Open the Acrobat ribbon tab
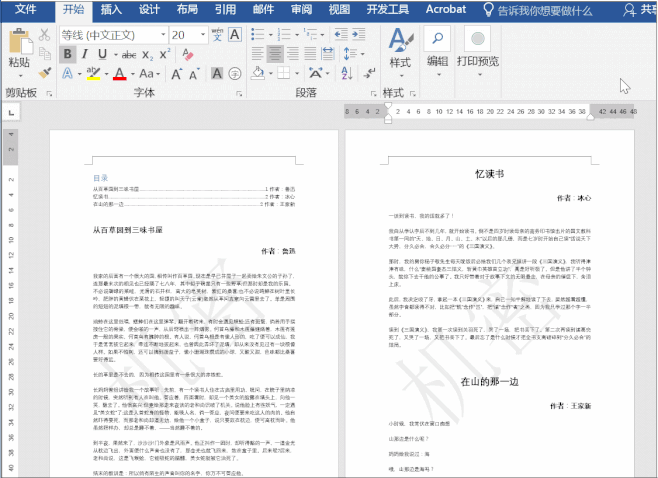The height and width of the screenshot is (478, 658). coord(446,10)
